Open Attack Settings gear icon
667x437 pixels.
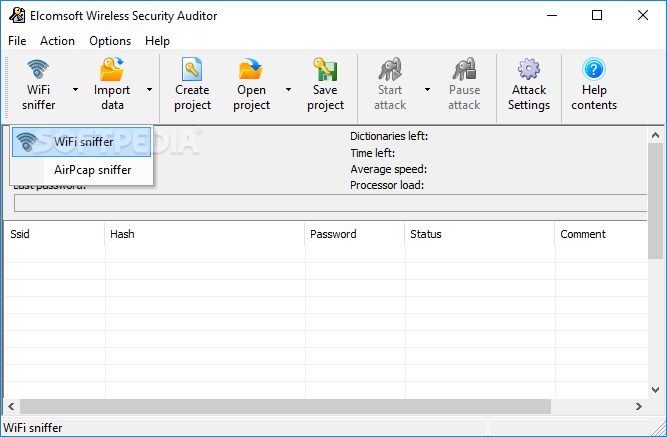click(x=529, y=69)
